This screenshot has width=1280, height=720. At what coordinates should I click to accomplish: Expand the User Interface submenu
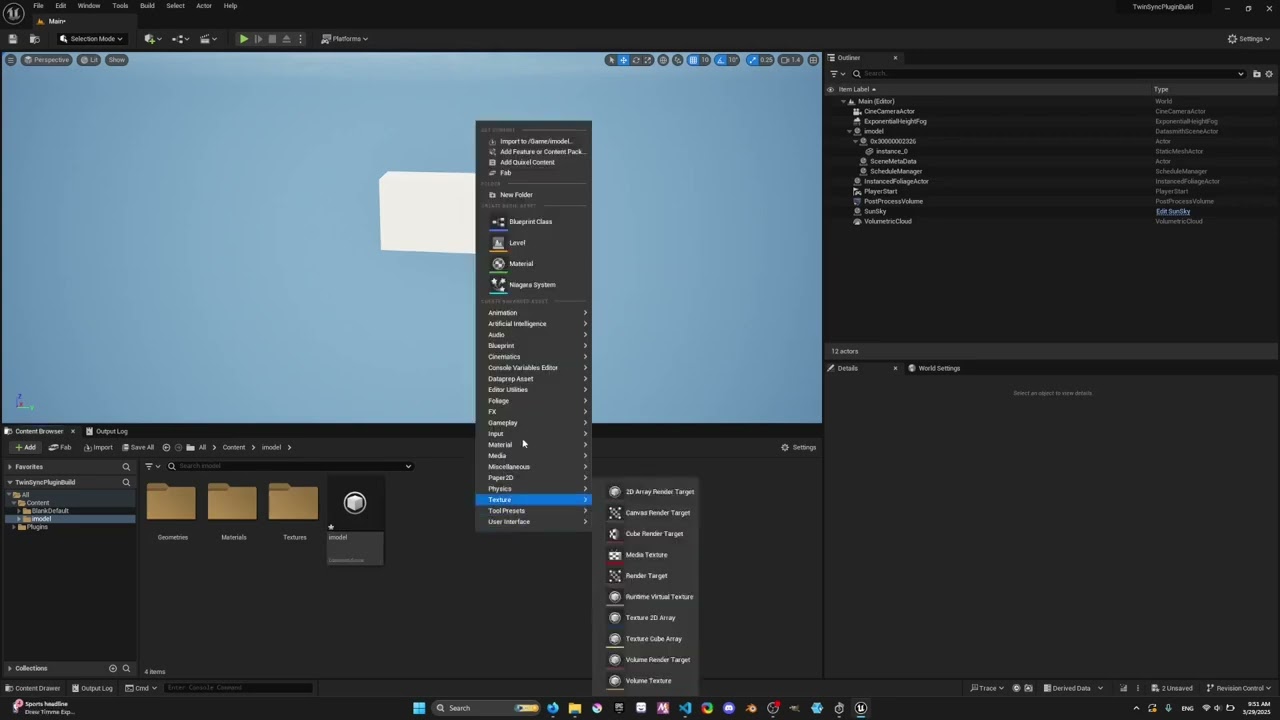pos(533,522)
